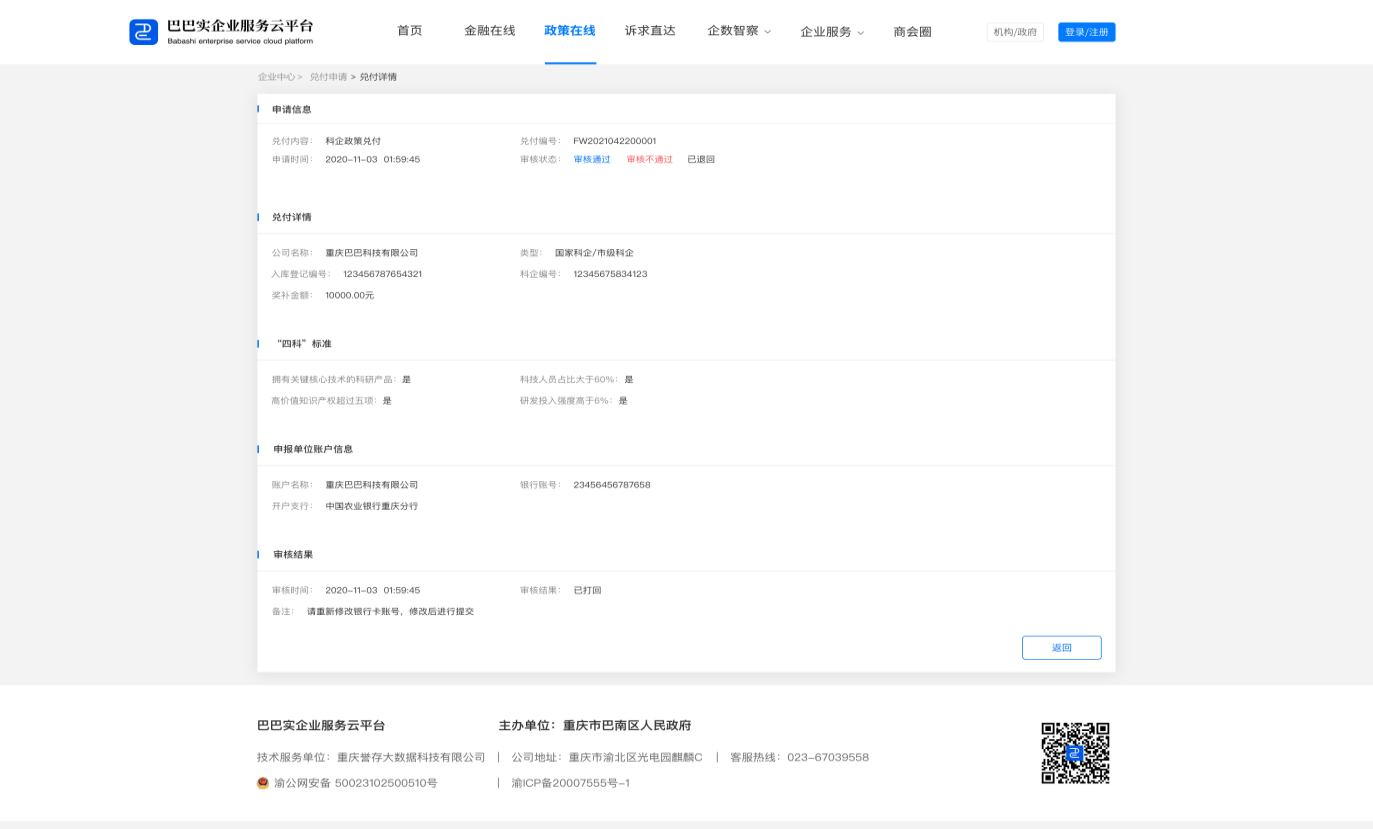The height and width of the screenshot is (829, 1373).
Task: Click the police badge icon in footer
Action: (x=263, y=783)
